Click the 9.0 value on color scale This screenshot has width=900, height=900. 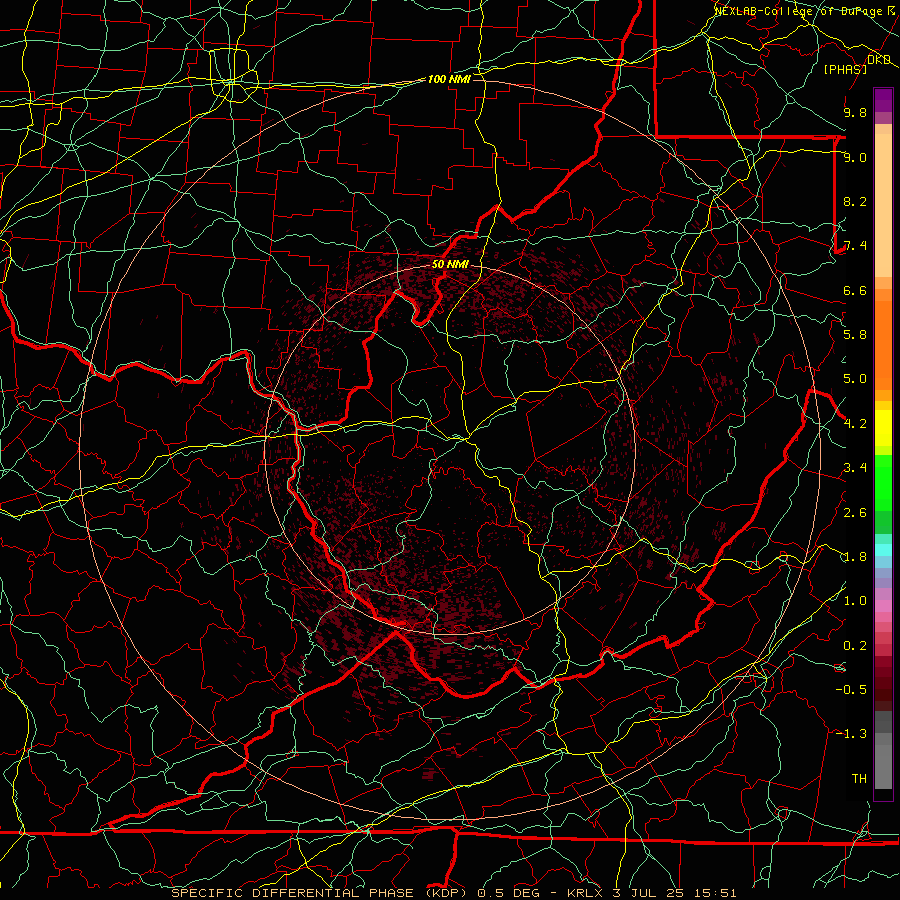855,157
